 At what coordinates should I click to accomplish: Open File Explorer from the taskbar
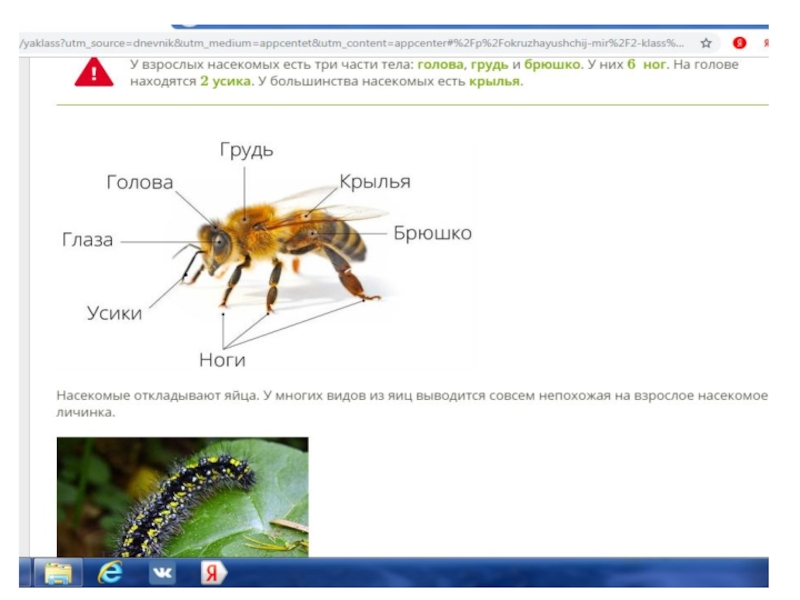(x=58, y=573)
